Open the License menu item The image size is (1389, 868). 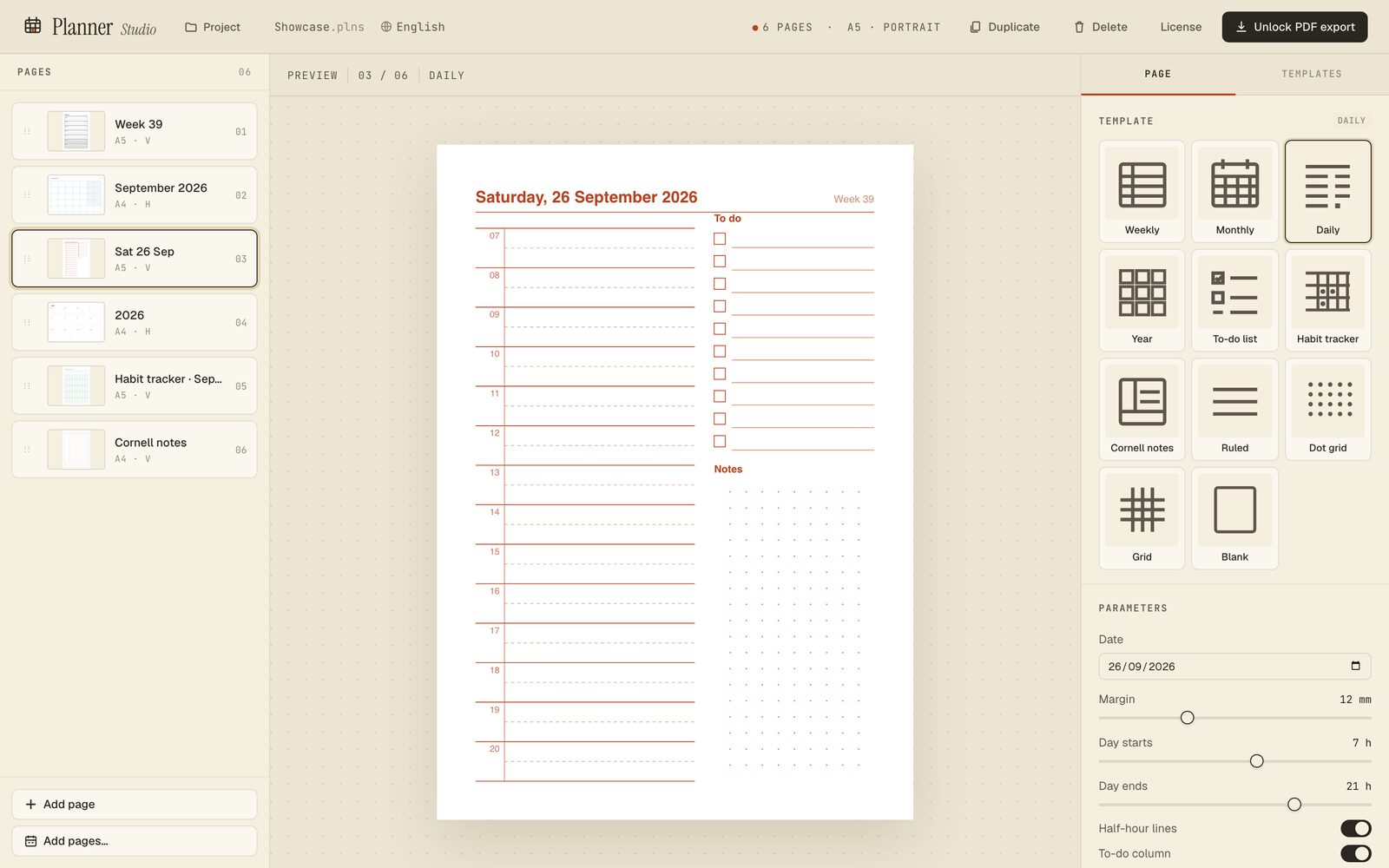(1181, 27)
